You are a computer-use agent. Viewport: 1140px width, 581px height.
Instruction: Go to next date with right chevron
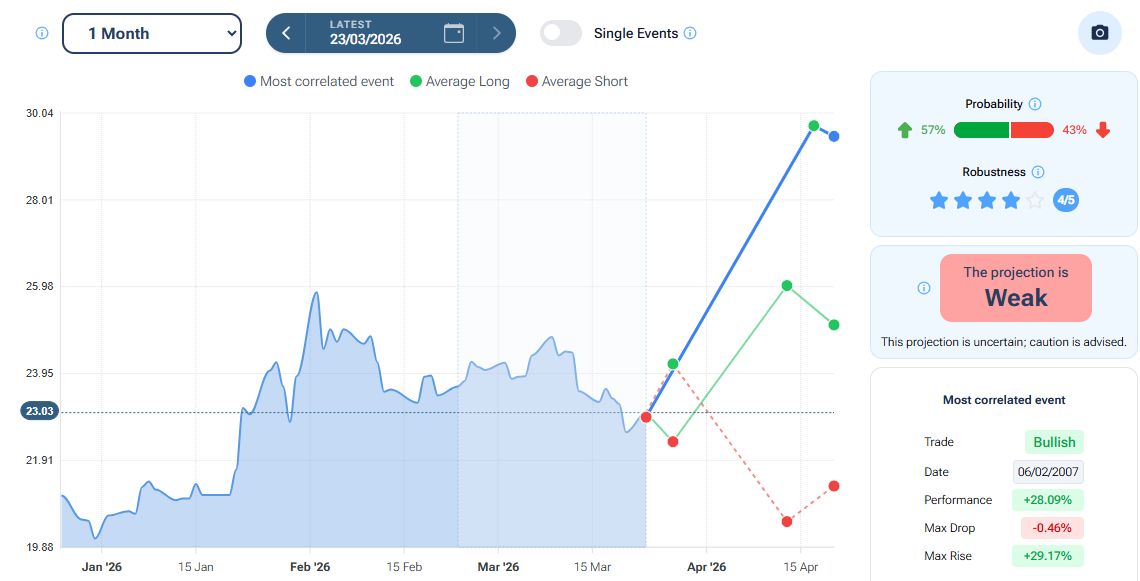click(x=496, y=33)
